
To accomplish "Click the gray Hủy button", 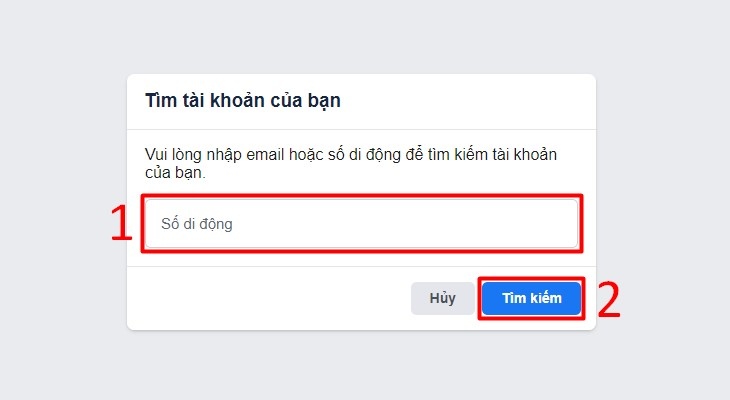I will (442, 298).
